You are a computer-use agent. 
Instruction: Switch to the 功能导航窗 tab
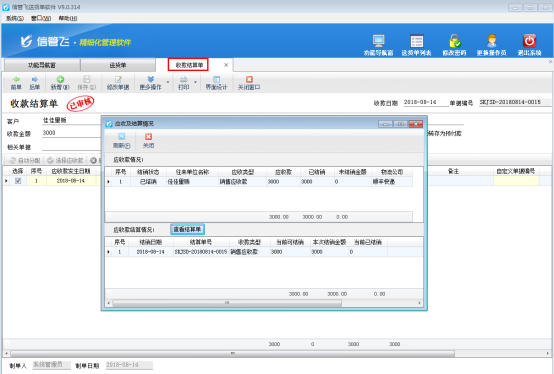click(x=42, y=65)
